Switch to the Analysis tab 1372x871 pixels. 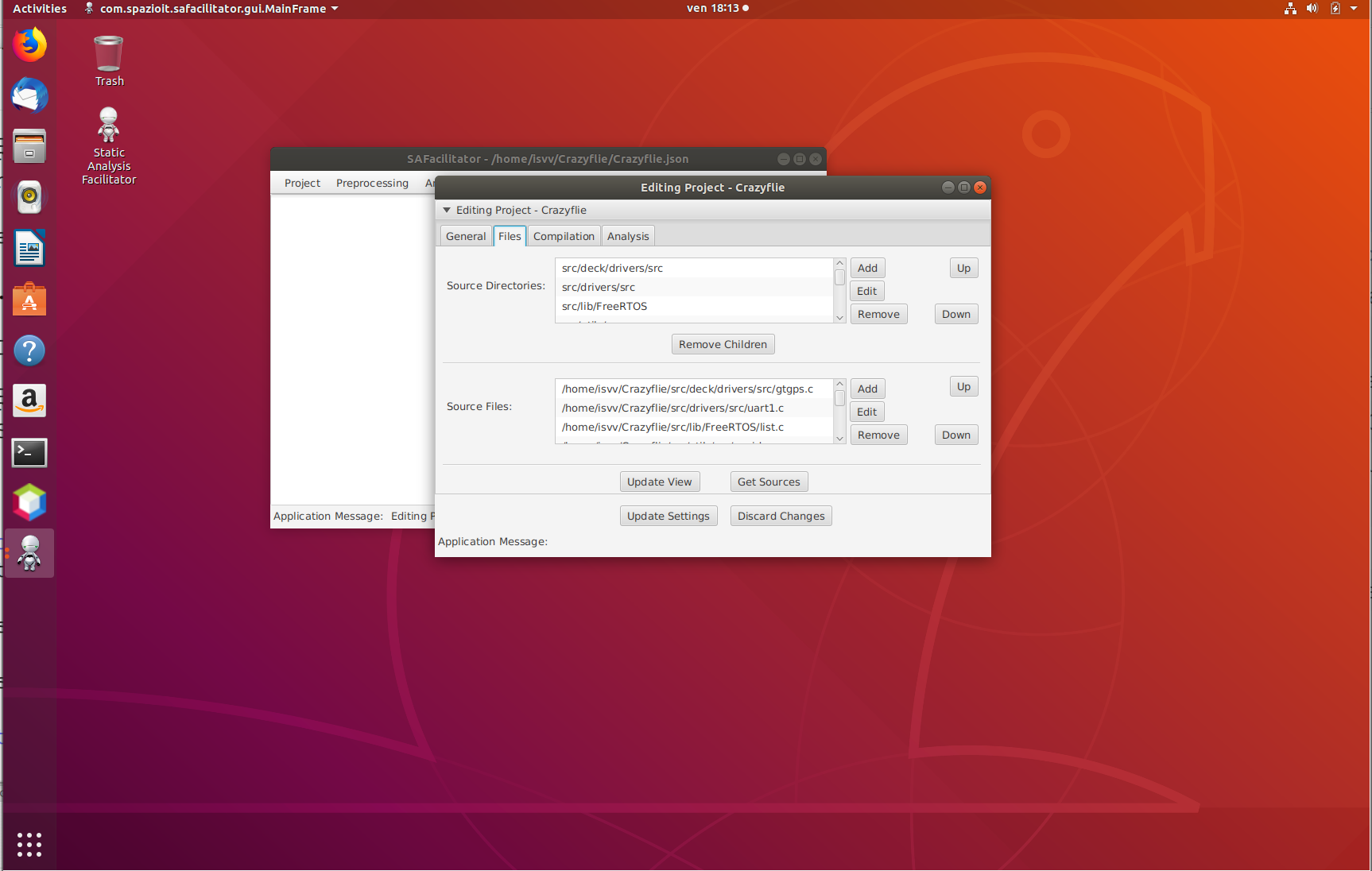coord(628,236)
